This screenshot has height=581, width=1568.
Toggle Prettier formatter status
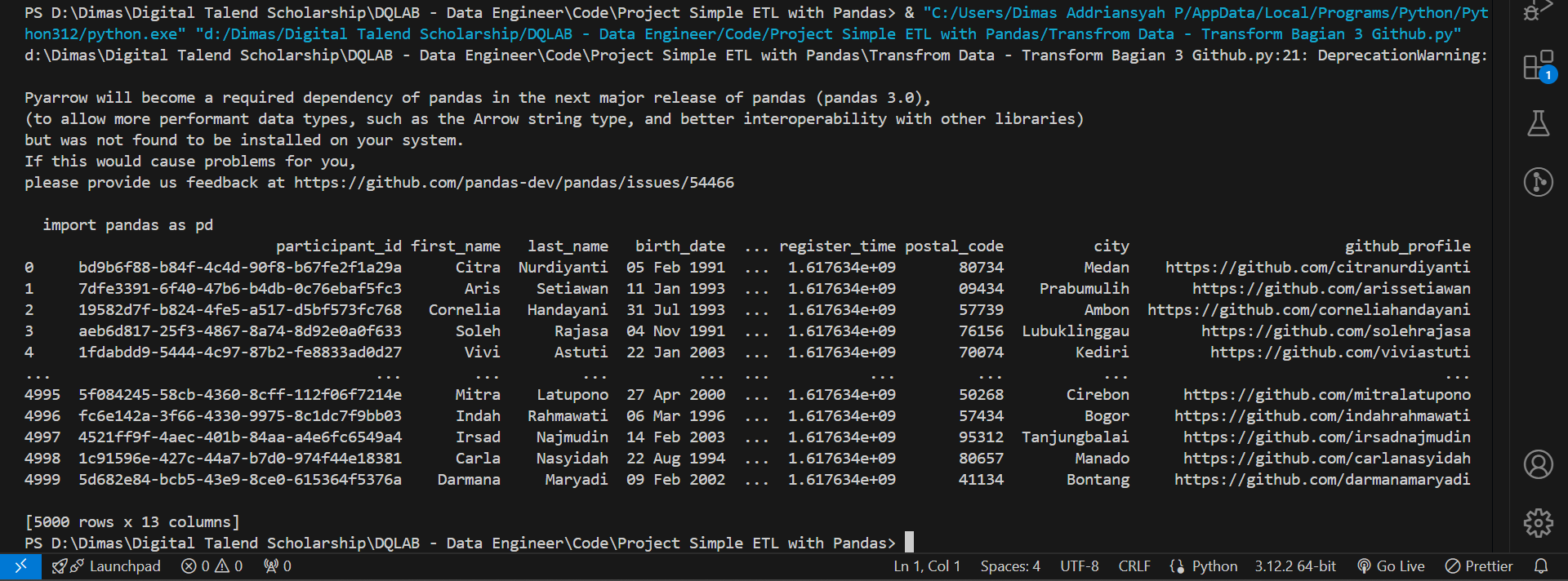pos(1479,566)
